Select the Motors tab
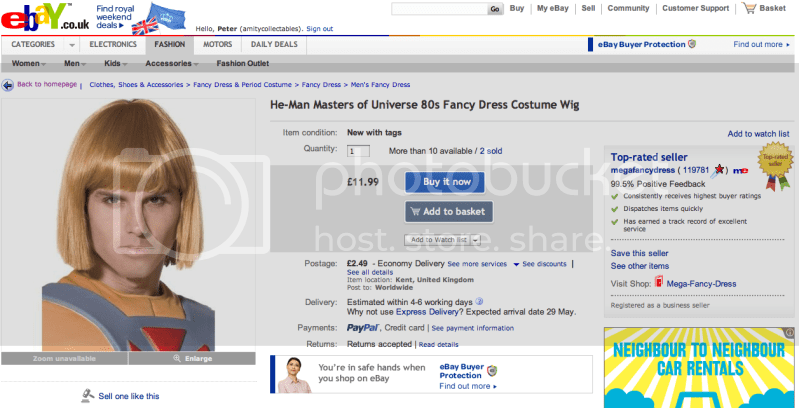Screen dimensions: 799x408 click(218, 44)
